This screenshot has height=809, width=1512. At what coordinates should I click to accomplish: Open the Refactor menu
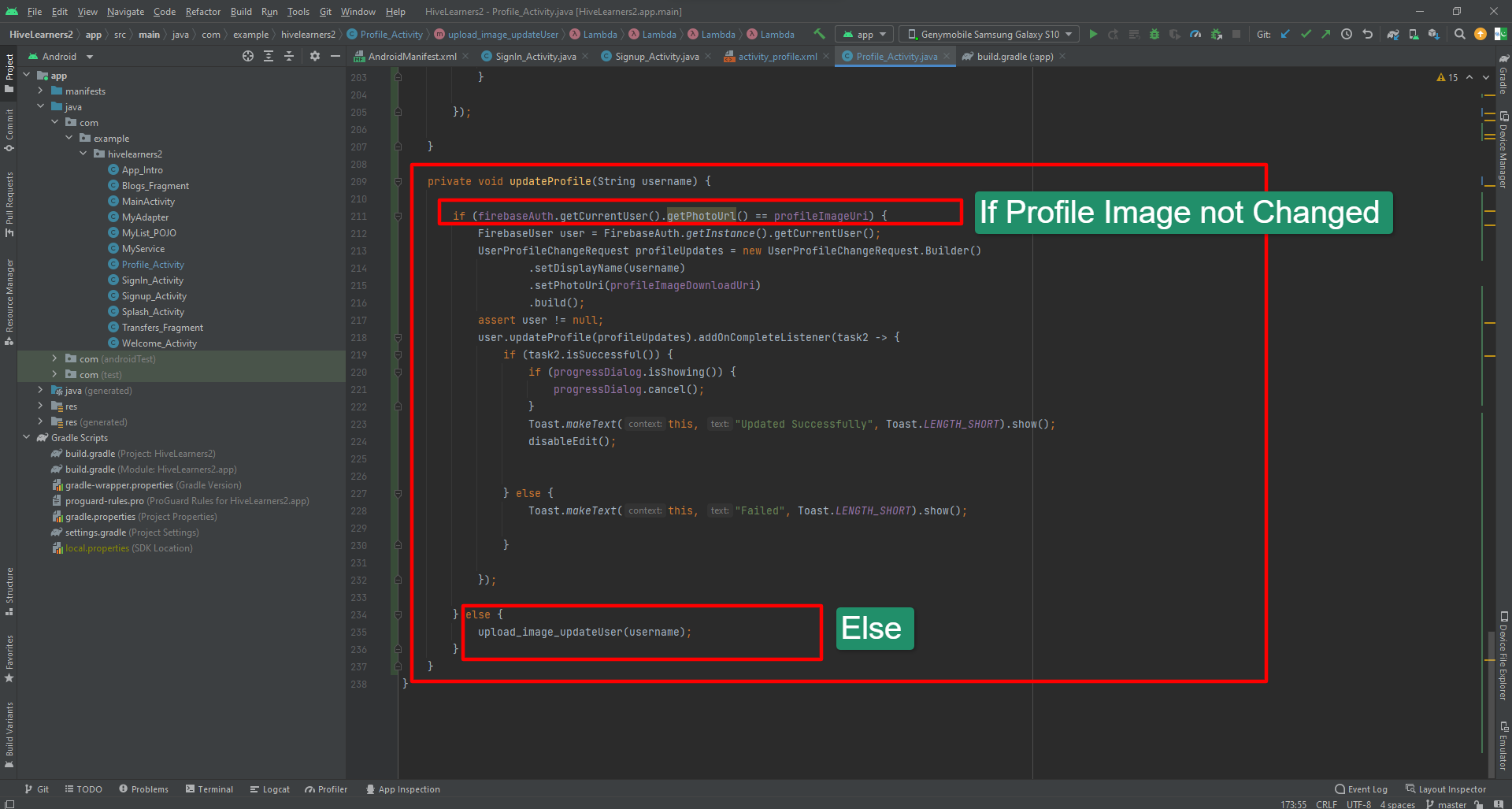(x=203, y=11)
